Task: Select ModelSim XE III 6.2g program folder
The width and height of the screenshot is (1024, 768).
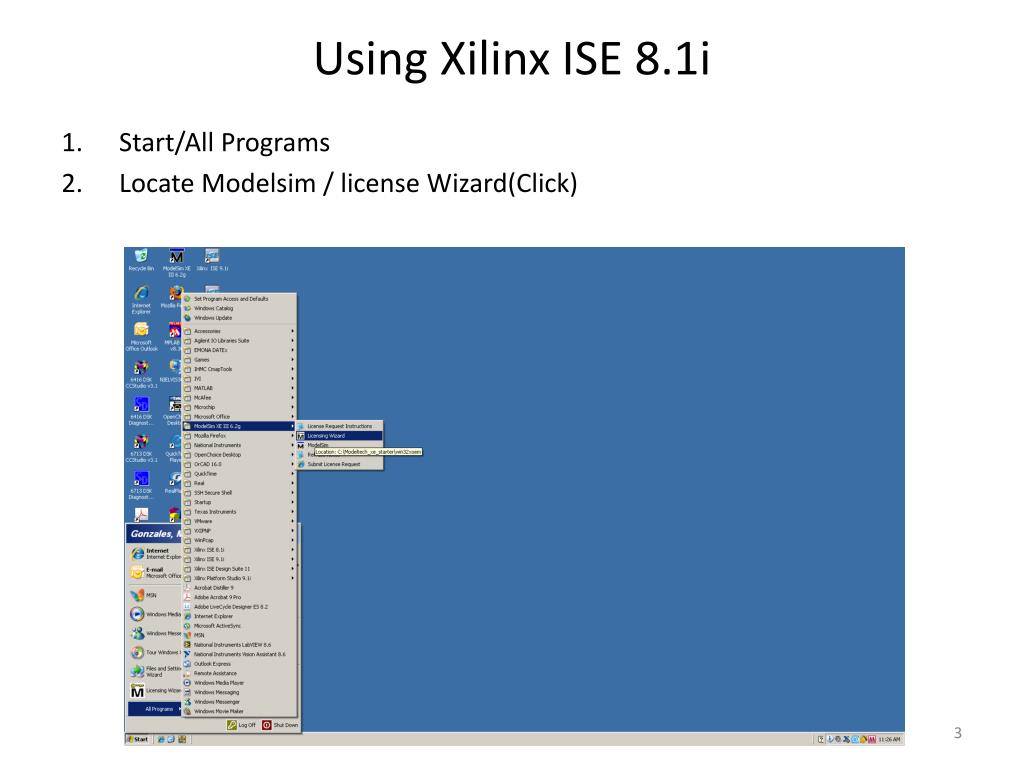Action: (240, 426)
